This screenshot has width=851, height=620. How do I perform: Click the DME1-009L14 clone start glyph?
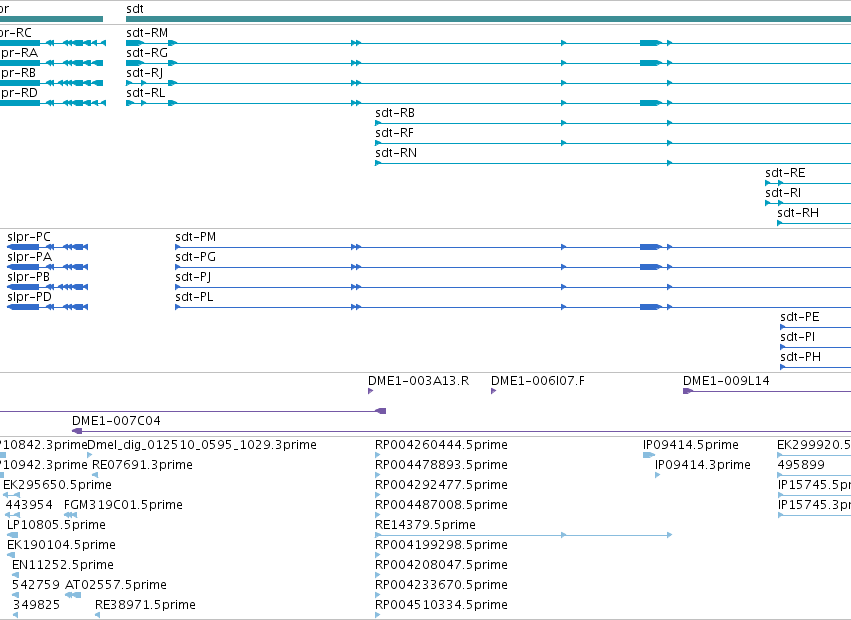click(x=688, y=391)
